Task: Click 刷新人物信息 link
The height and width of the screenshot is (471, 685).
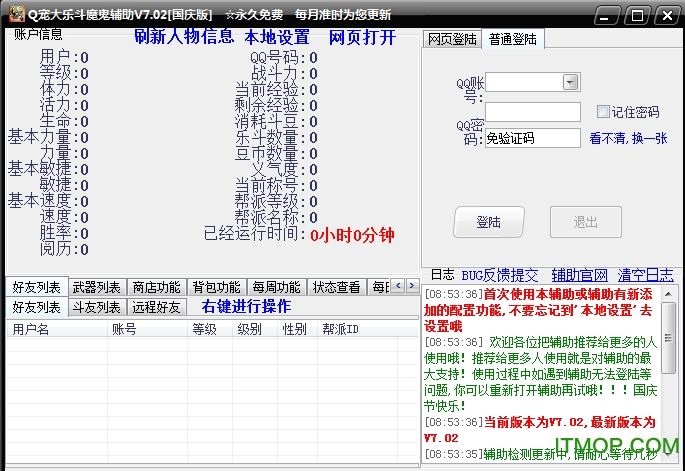Action: click(x=184, y=37)
